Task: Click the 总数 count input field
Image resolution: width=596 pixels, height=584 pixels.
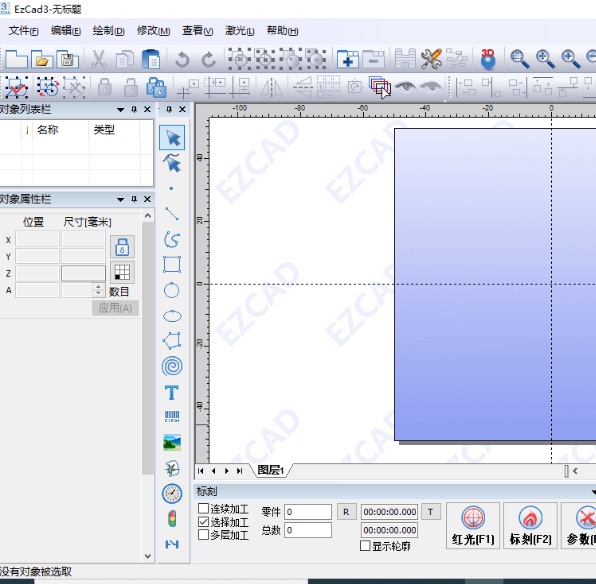Action: (x=308, y=530)
